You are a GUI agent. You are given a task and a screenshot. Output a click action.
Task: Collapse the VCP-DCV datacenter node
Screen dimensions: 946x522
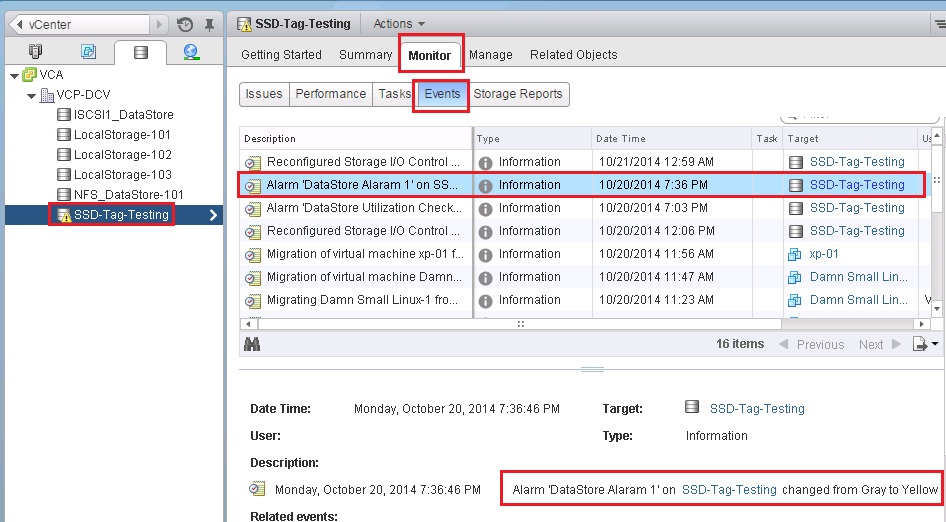tap(31, 96)
